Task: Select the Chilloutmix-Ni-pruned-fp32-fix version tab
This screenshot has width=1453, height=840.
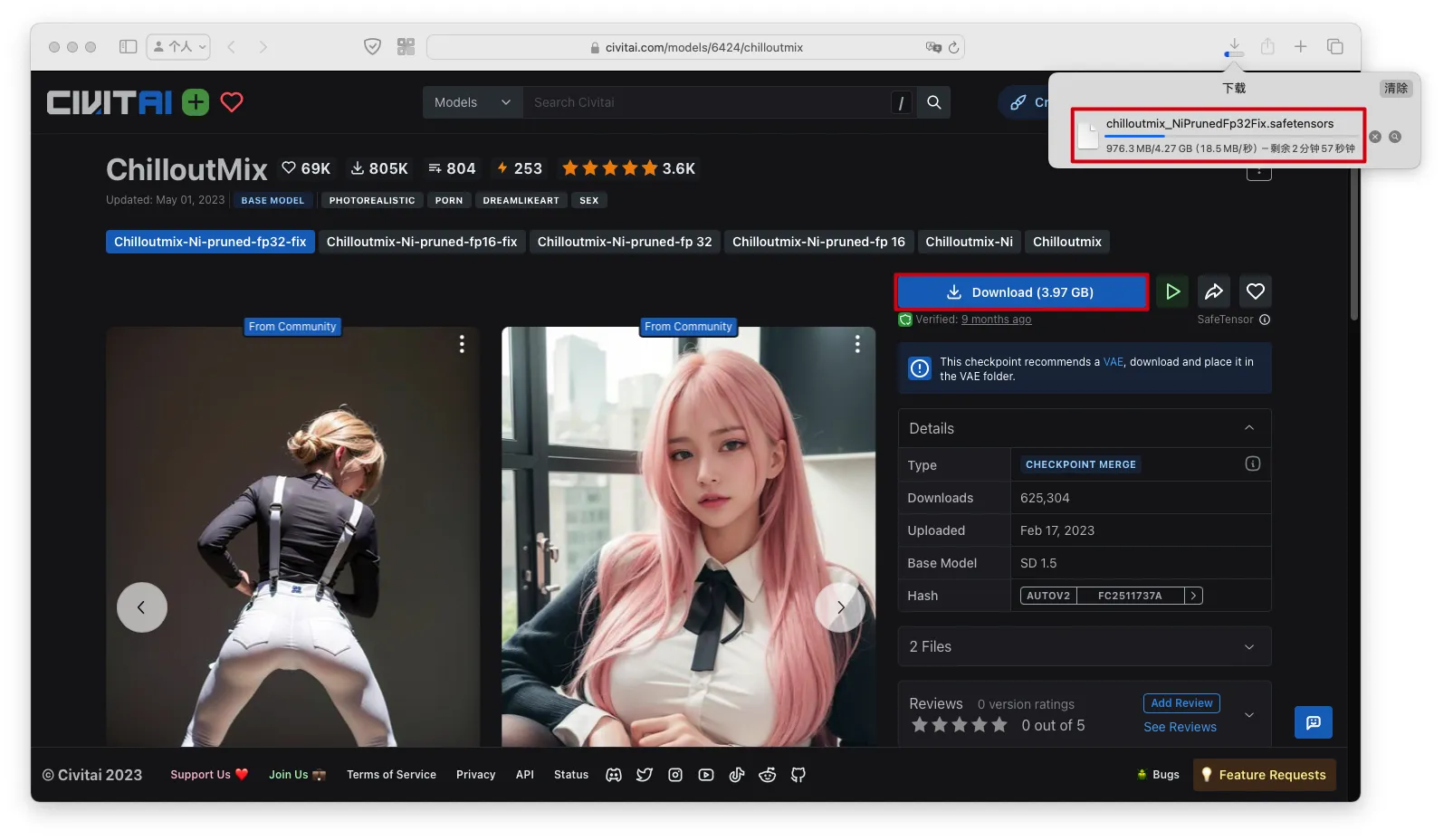Action: coord(210,242)
